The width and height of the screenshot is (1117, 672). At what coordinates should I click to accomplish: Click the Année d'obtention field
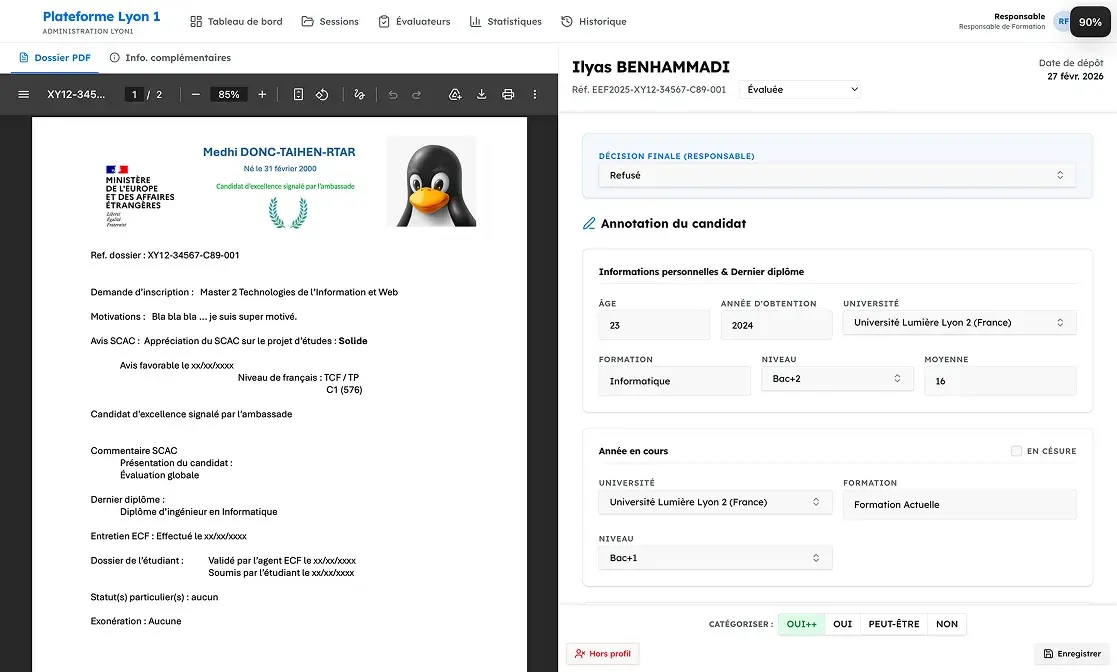click(776, 325)
